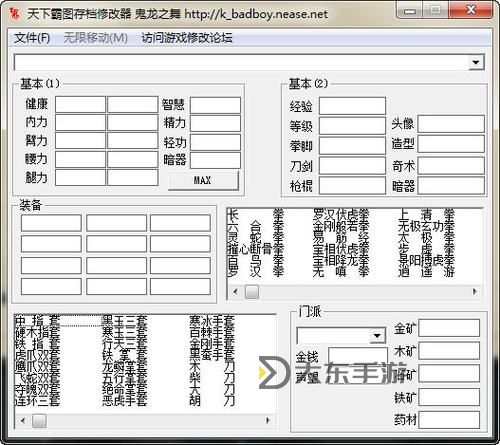Screen dimensions: 500x445
Task: Click the 经验 input field
Action: click(x=352, y=106)
